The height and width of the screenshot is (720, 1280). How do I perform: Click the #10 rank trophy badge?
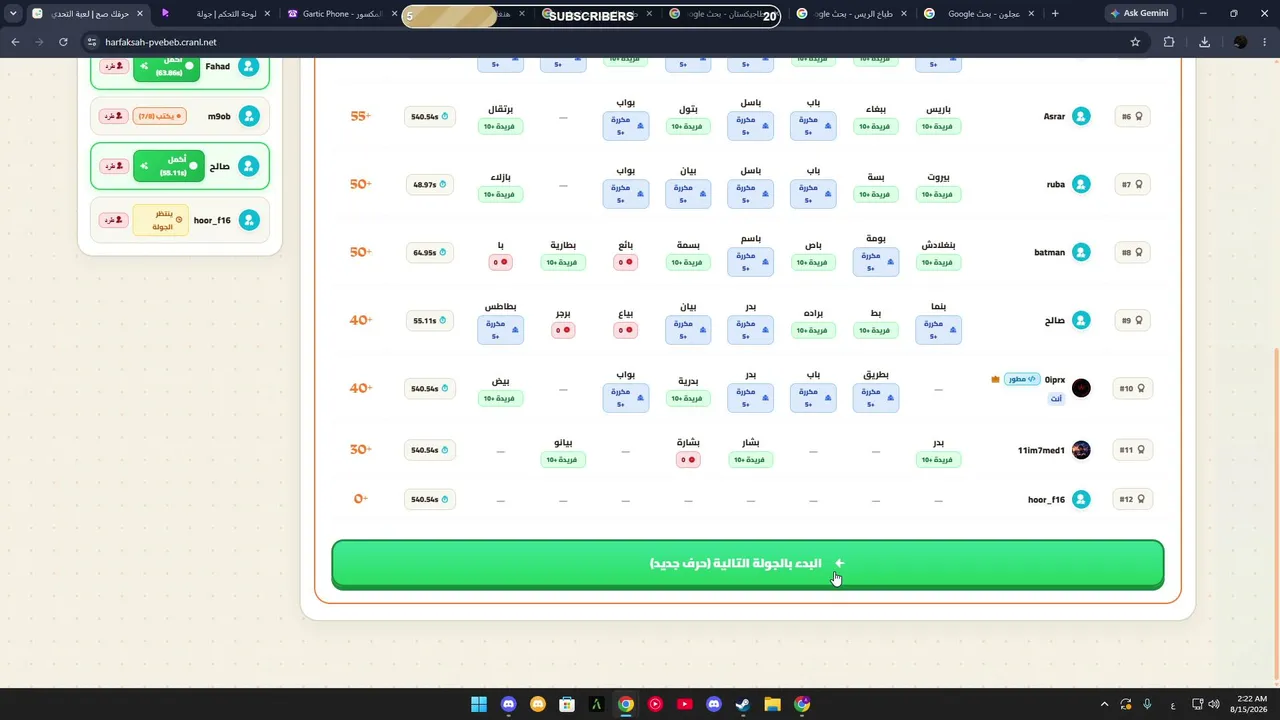click(x=1132, y=388)
